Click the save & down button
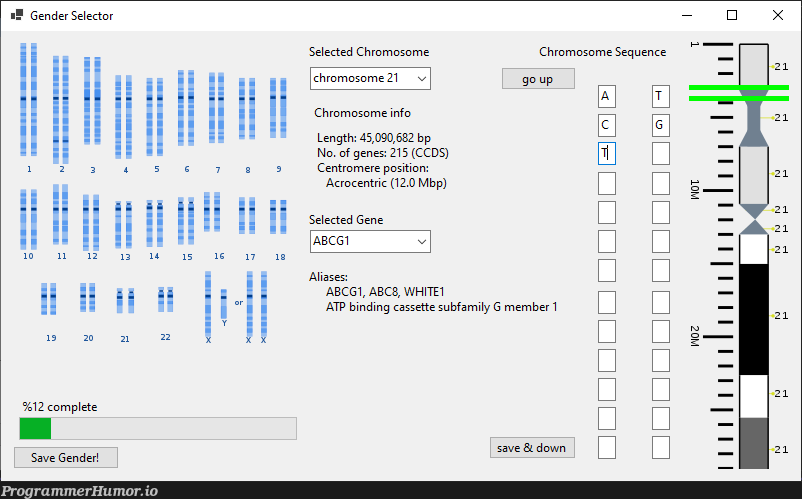This screenshot has width=802, height=499. (532, 447)
